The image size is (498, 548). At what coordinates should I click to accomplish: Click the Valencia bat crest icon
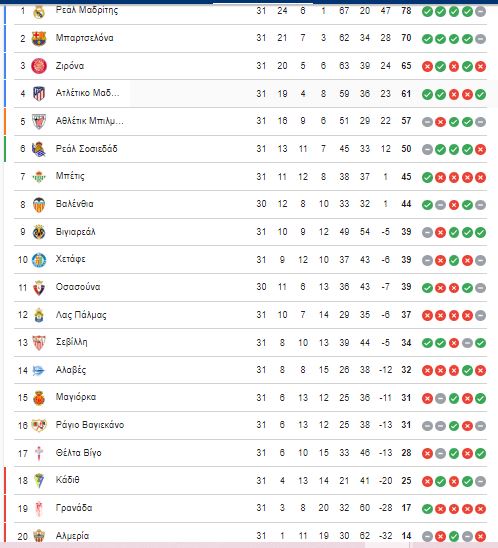(39, 205)
